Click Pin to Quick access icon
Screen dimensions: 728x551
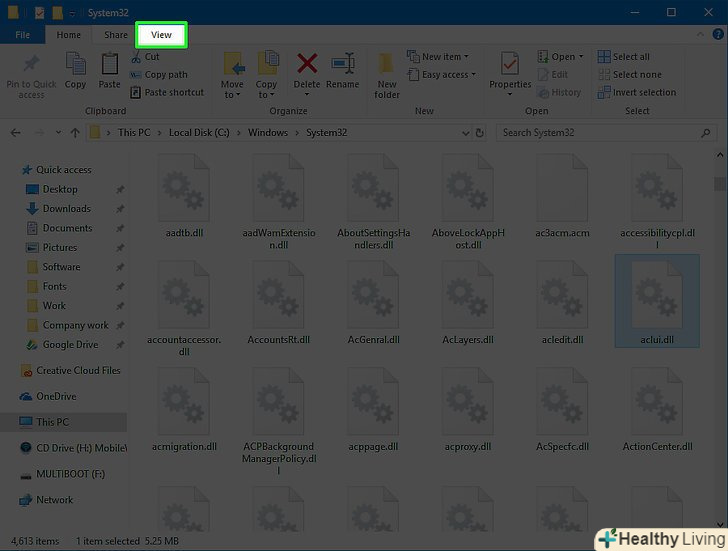point(31,64)
